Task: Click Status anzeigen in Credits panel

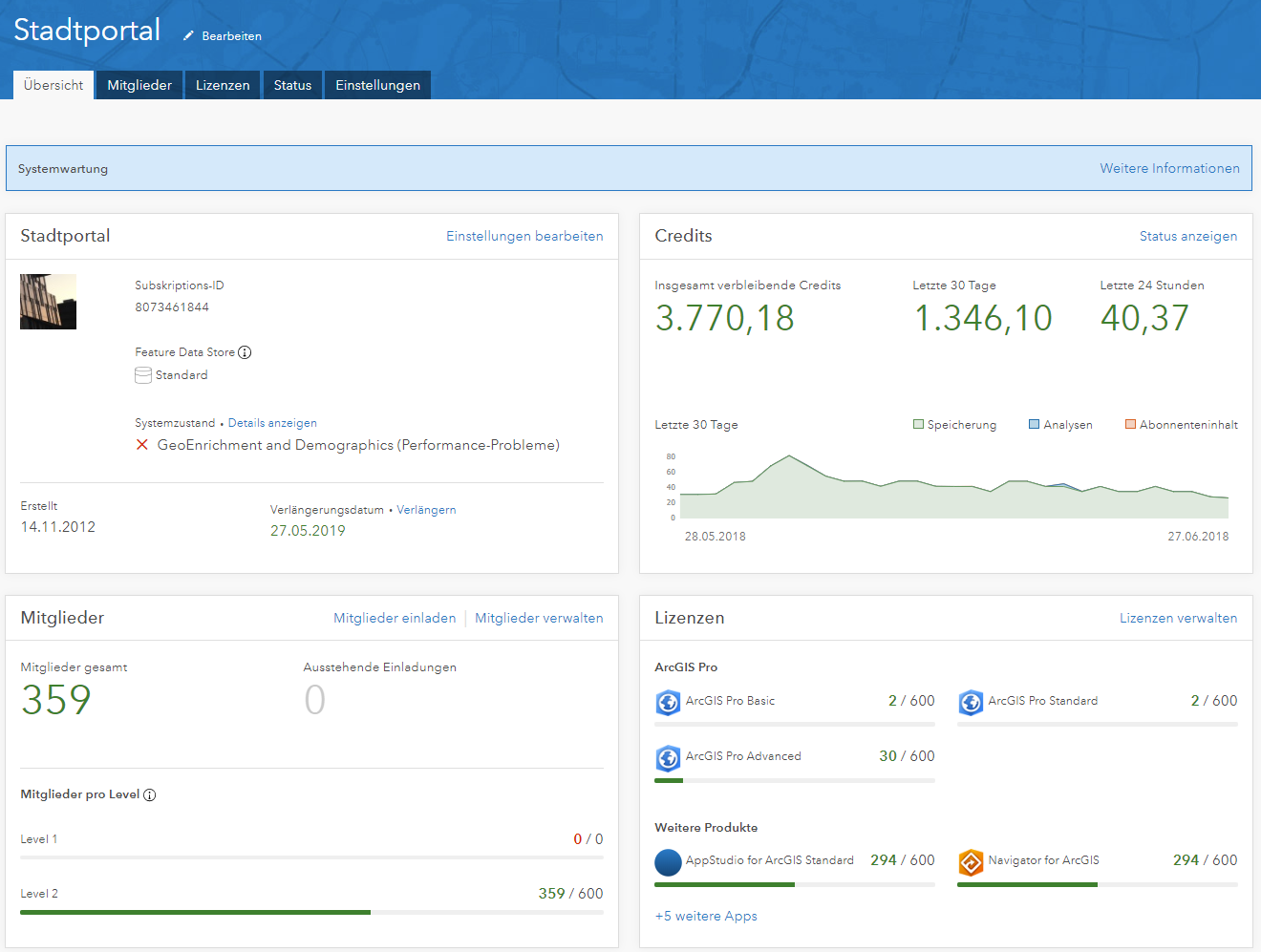Action: [x=1188, y=236]
